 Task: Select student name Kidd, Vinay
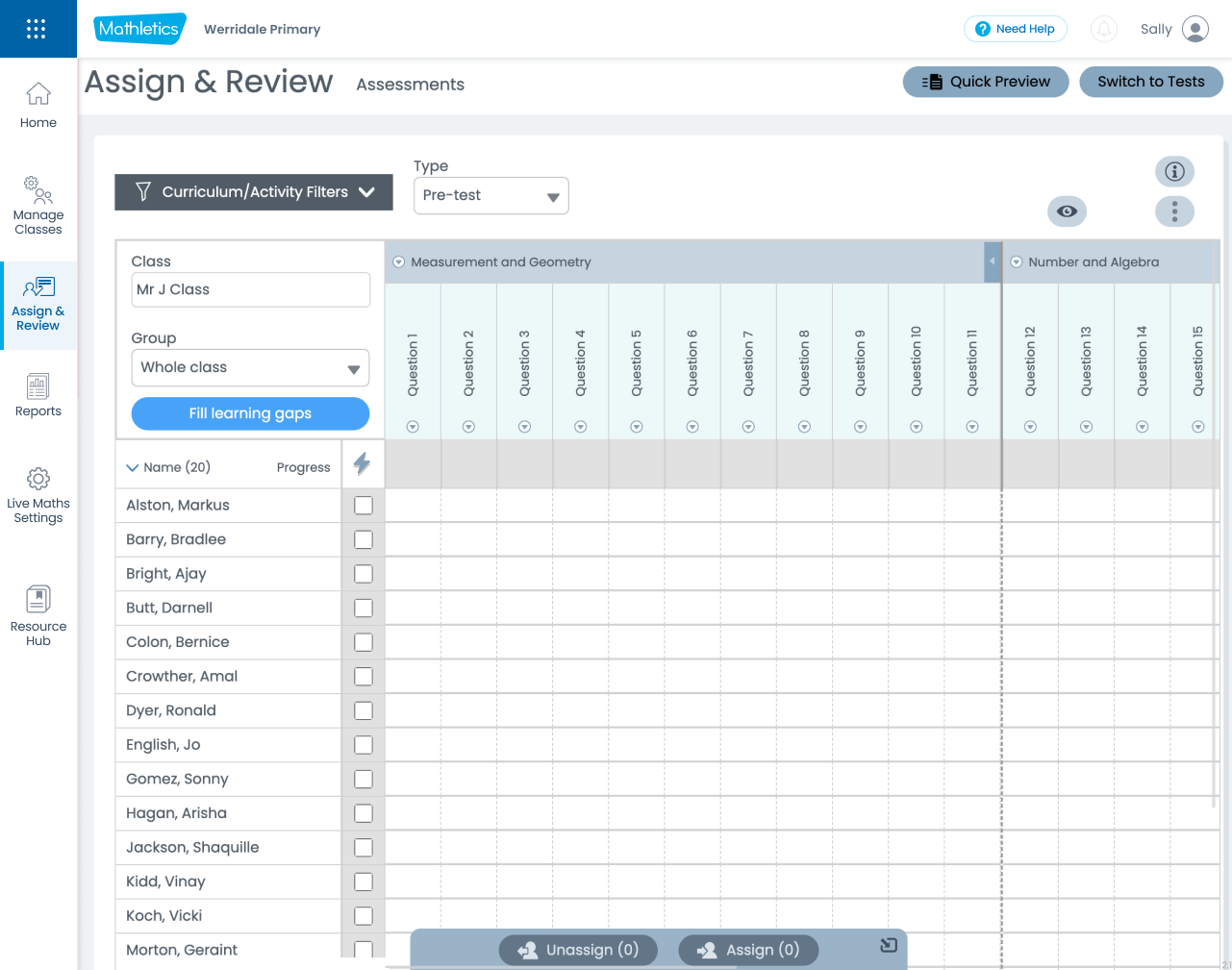pyautogui.click(x=165, y=882)
